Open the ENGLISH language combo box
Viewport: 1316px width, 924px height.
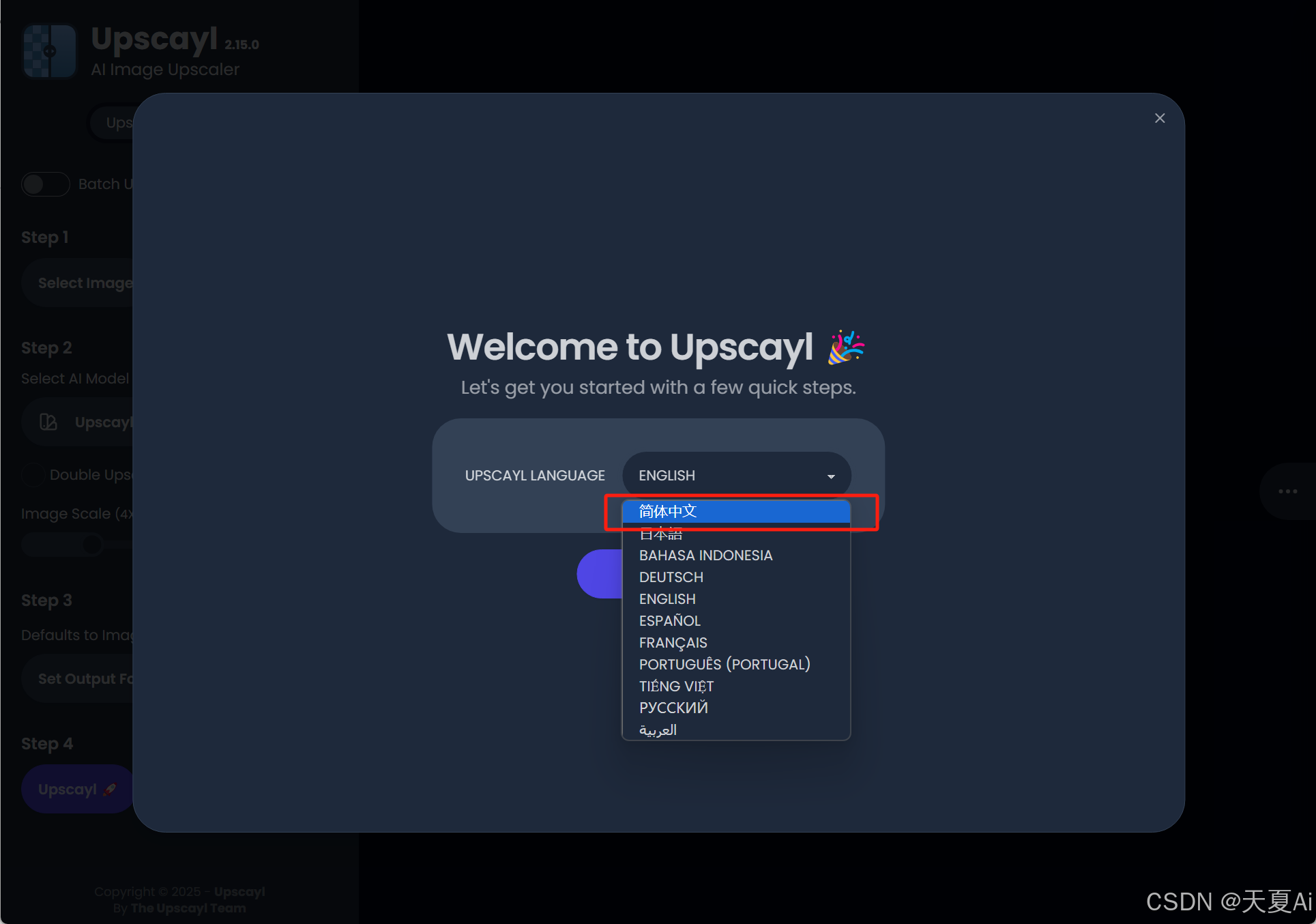click(x=723, y=476)
